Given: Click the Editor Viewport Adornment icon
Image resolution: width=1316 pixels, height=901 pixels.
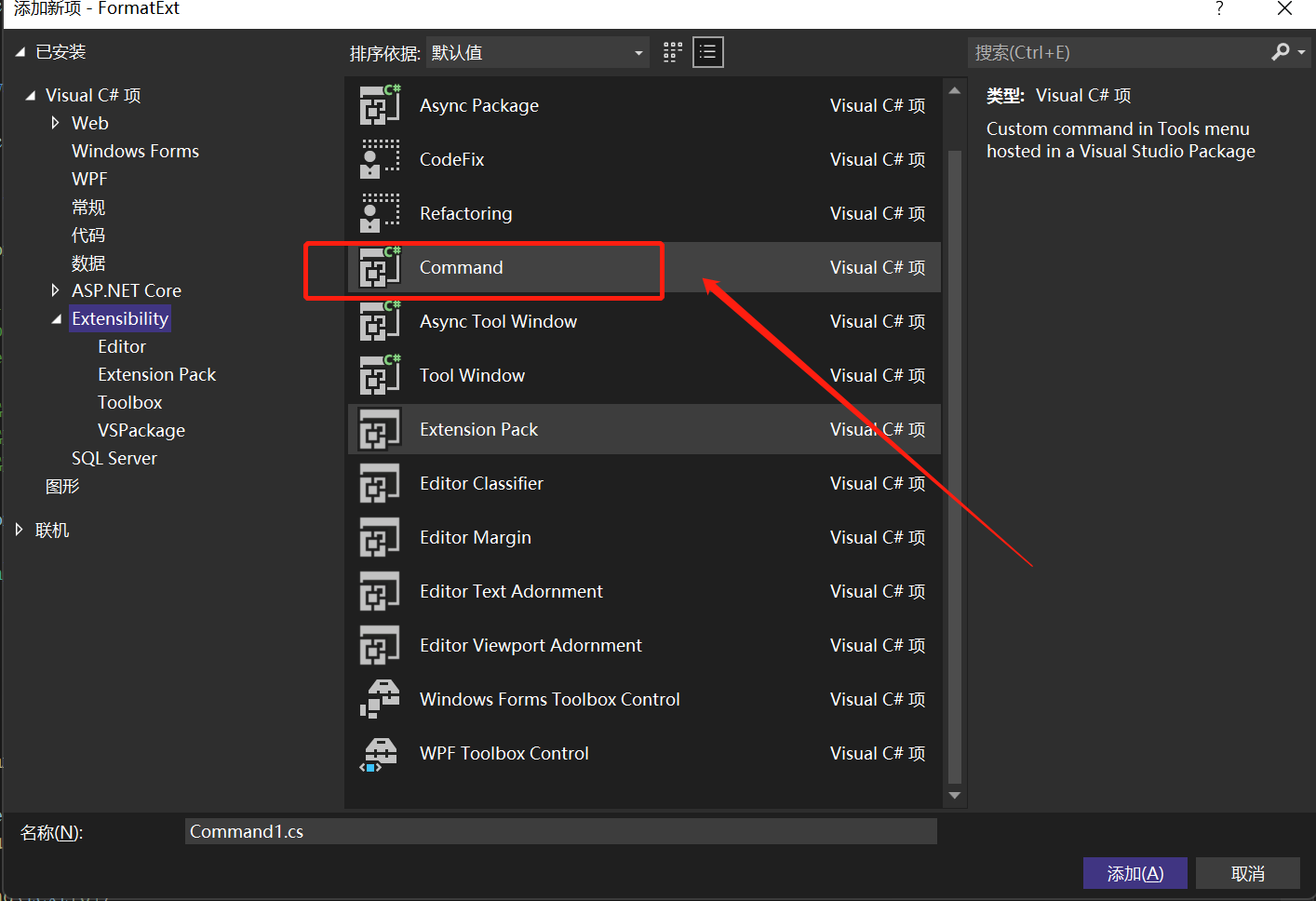Looking at the screenshot, I should [x=380, y=645].
